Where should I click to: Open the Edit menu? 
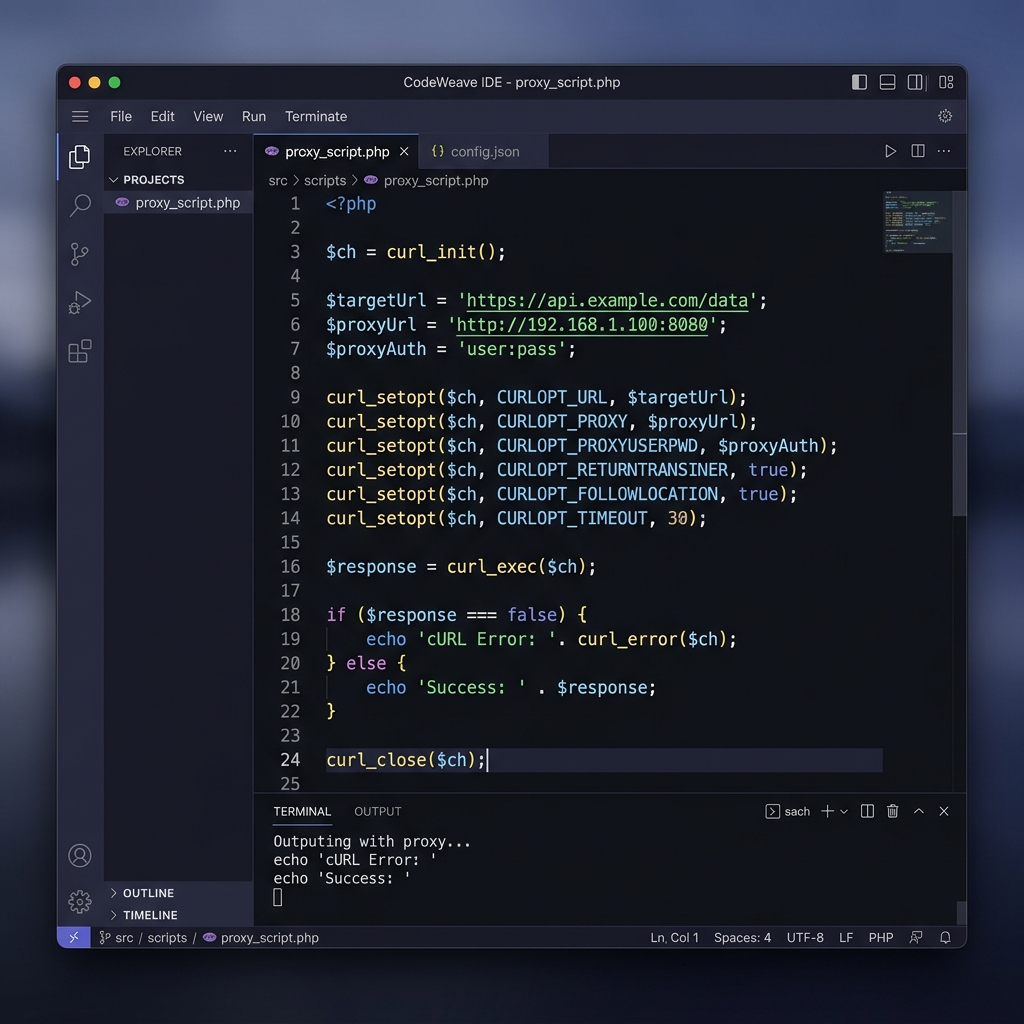162,116
